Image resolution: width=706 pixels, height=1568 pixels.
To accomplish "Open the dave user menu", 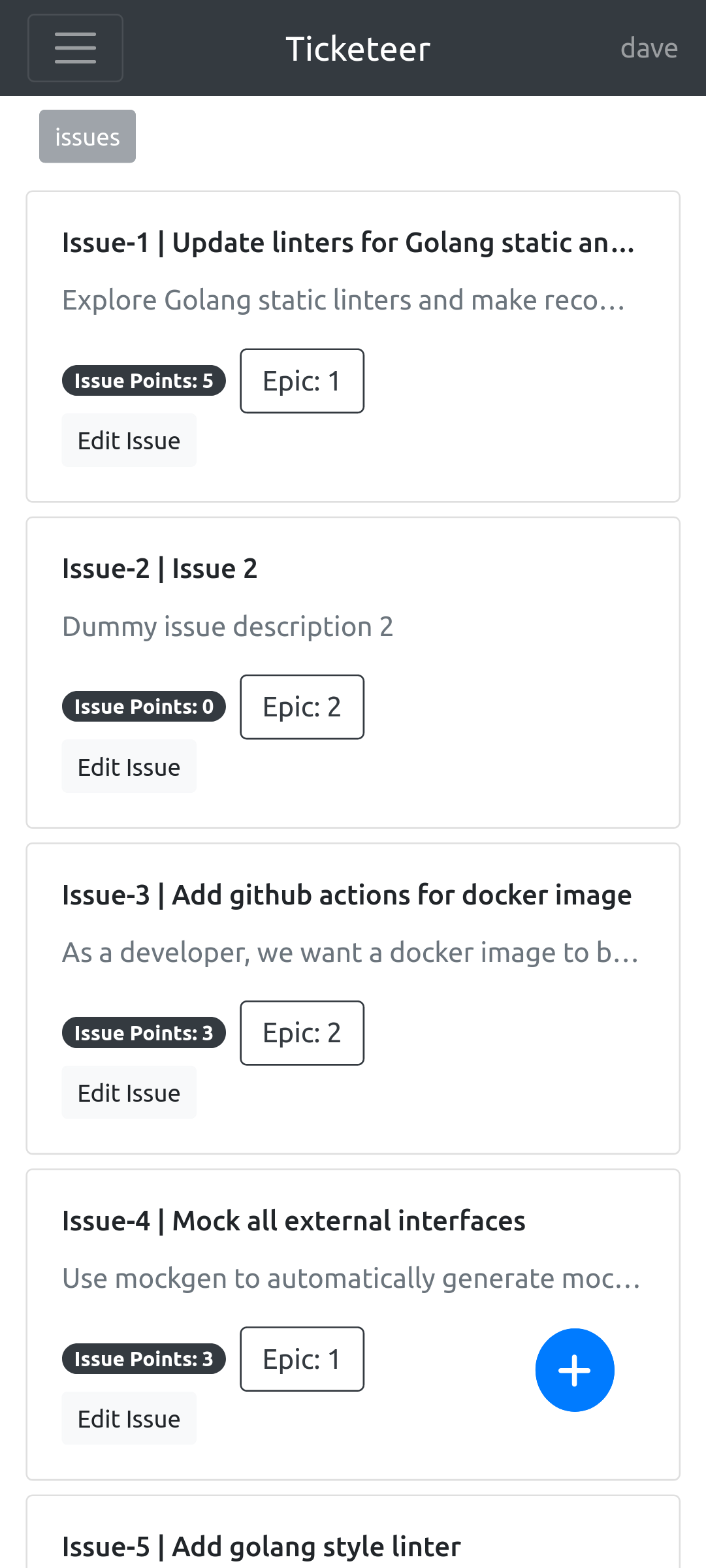I will tap(649, 48).
